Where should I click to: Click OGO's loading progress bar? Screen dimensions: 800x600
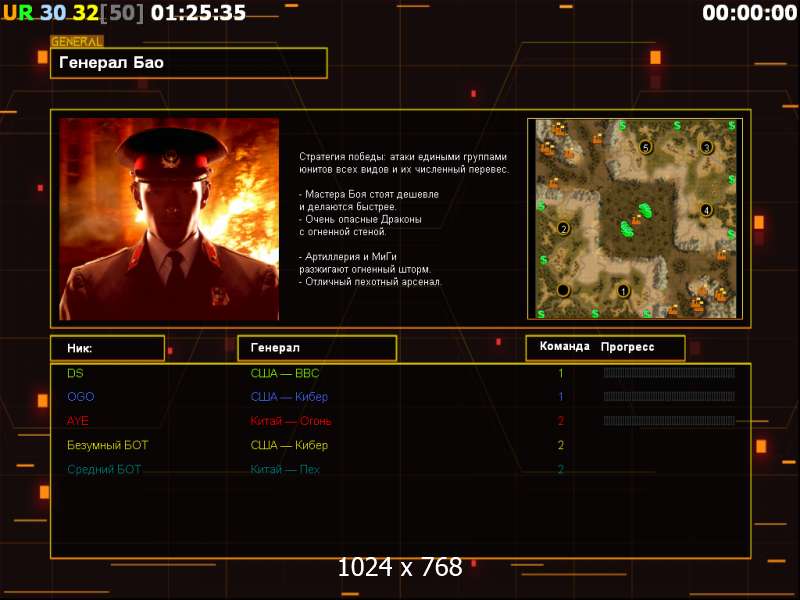tap(669, 396)
